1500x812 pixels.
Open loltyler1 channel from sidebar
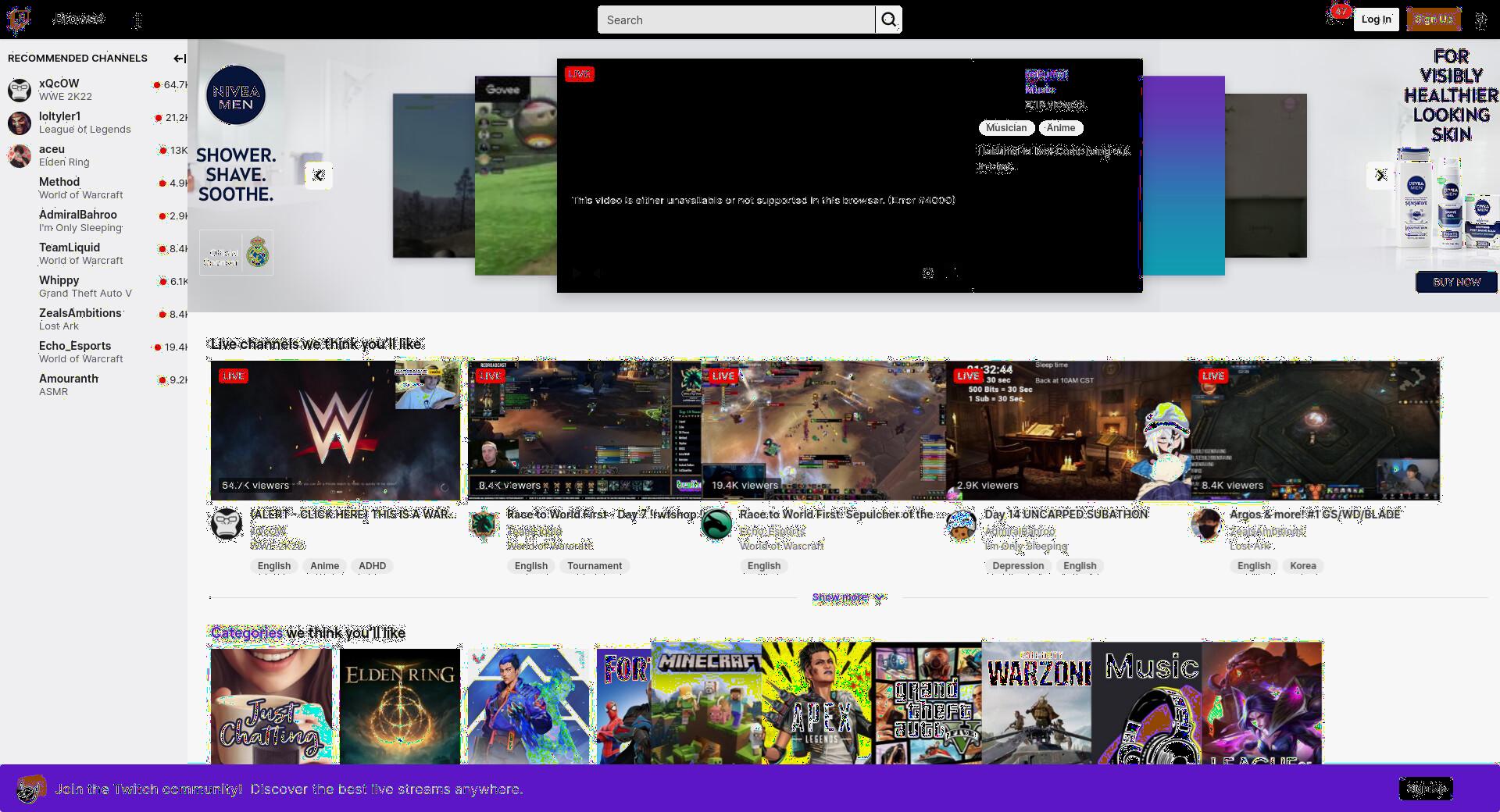click(94, 123)
